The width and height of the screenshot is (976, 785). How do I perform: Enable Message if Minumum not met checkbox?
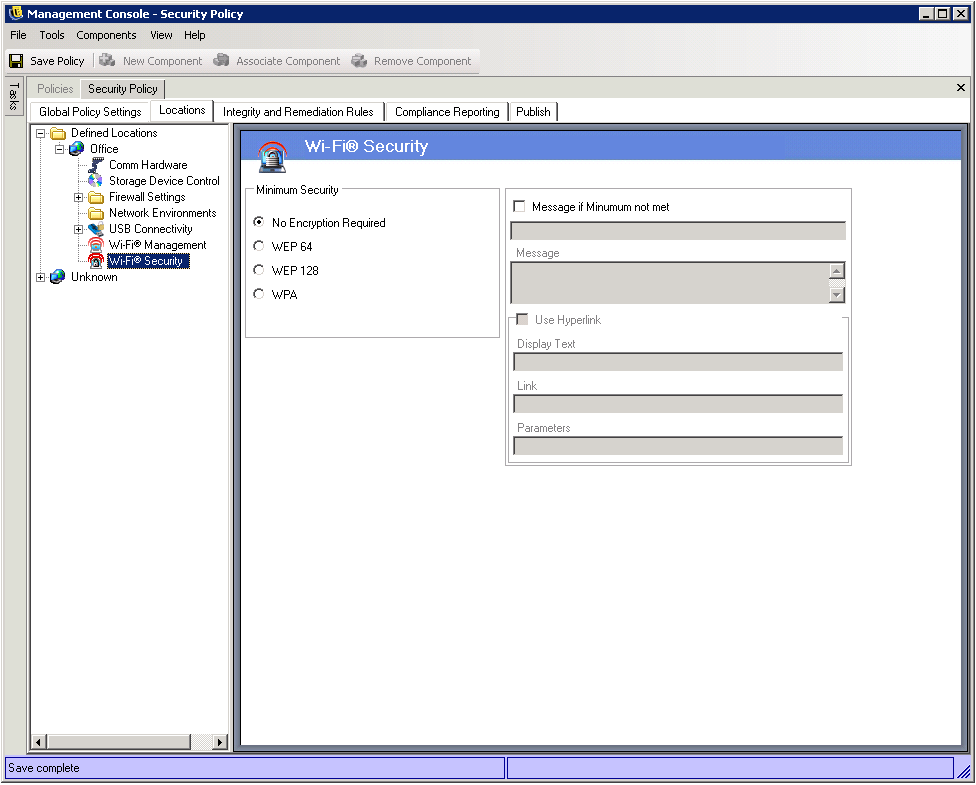[x=519, y=206]
